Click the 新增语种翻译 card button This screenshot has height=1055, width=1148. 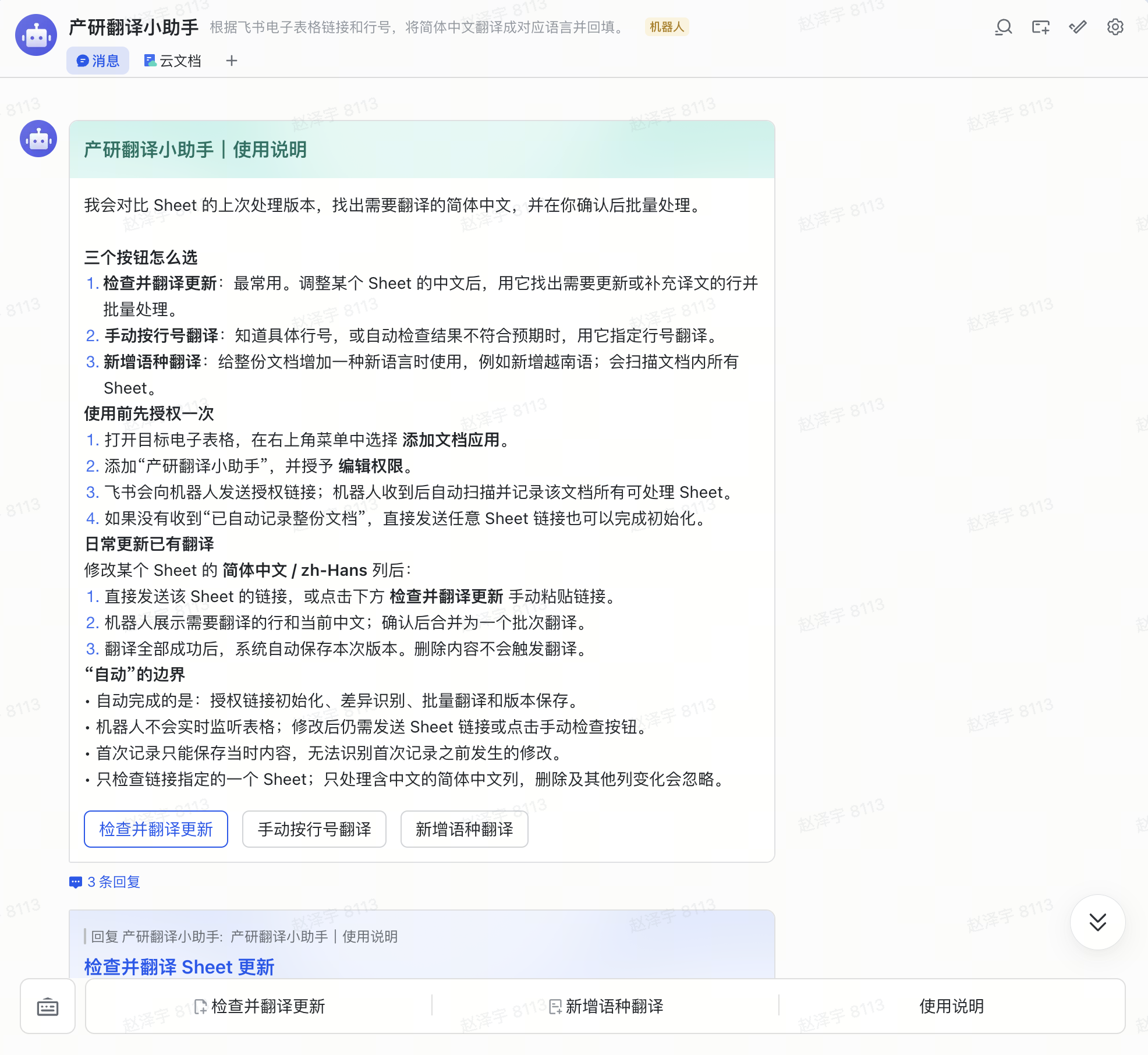(465, 829)
